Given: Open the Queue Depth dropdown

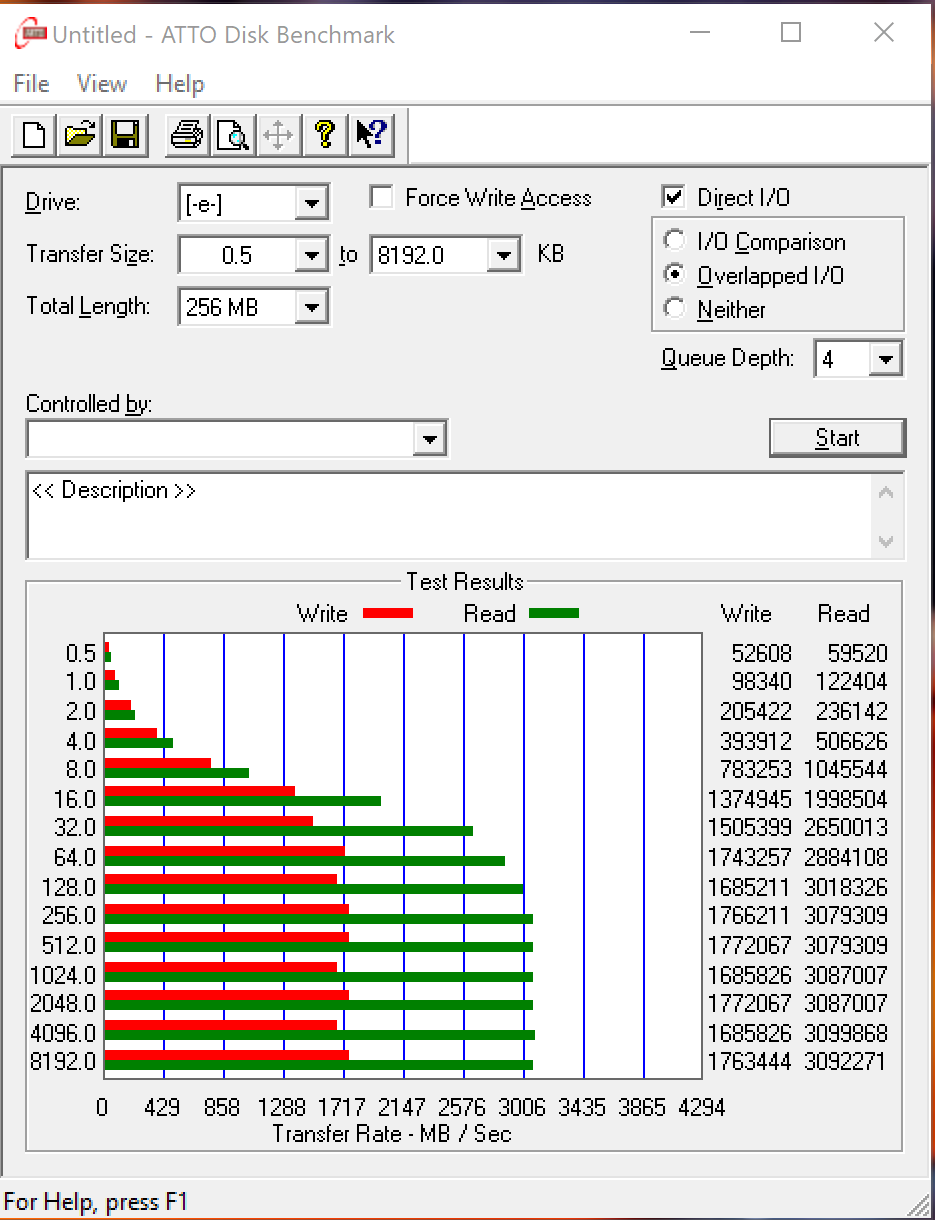Looking at the screenshot, I should (885, 359).
